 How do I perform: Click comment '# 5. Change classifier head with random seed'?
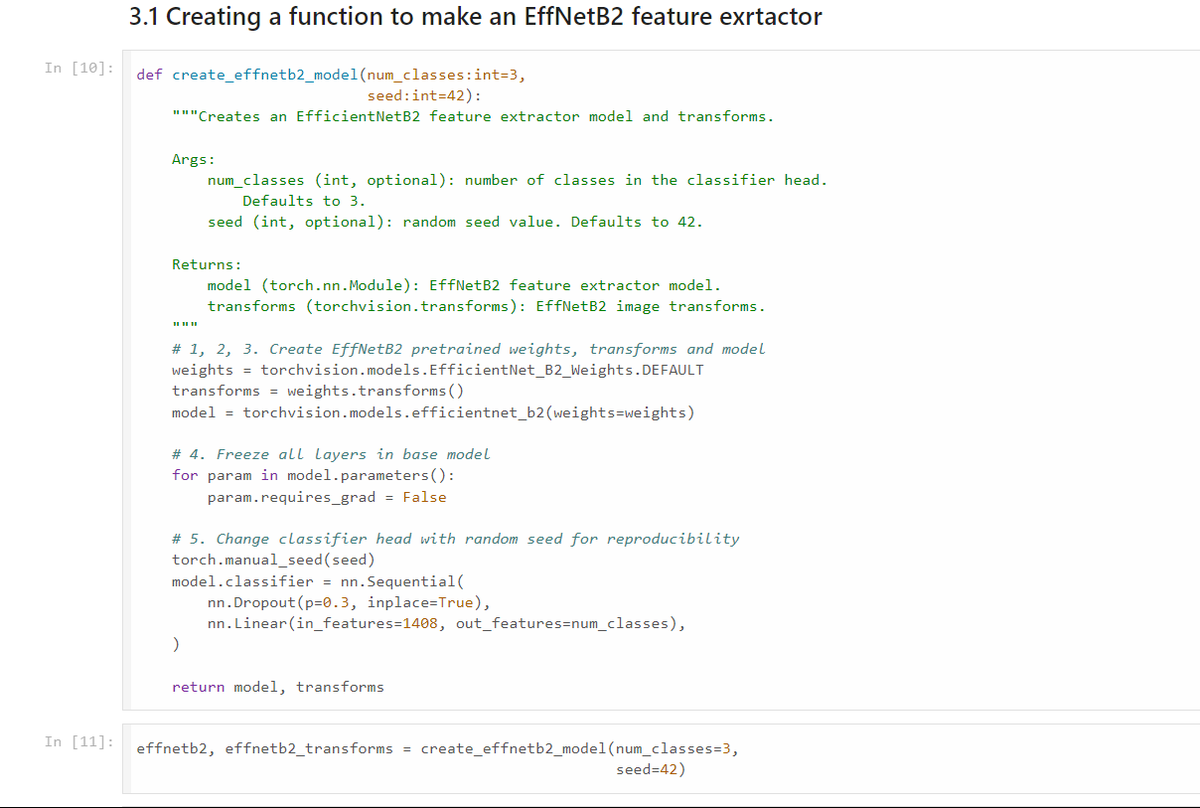pyautogui.click(x=456, y=539)
